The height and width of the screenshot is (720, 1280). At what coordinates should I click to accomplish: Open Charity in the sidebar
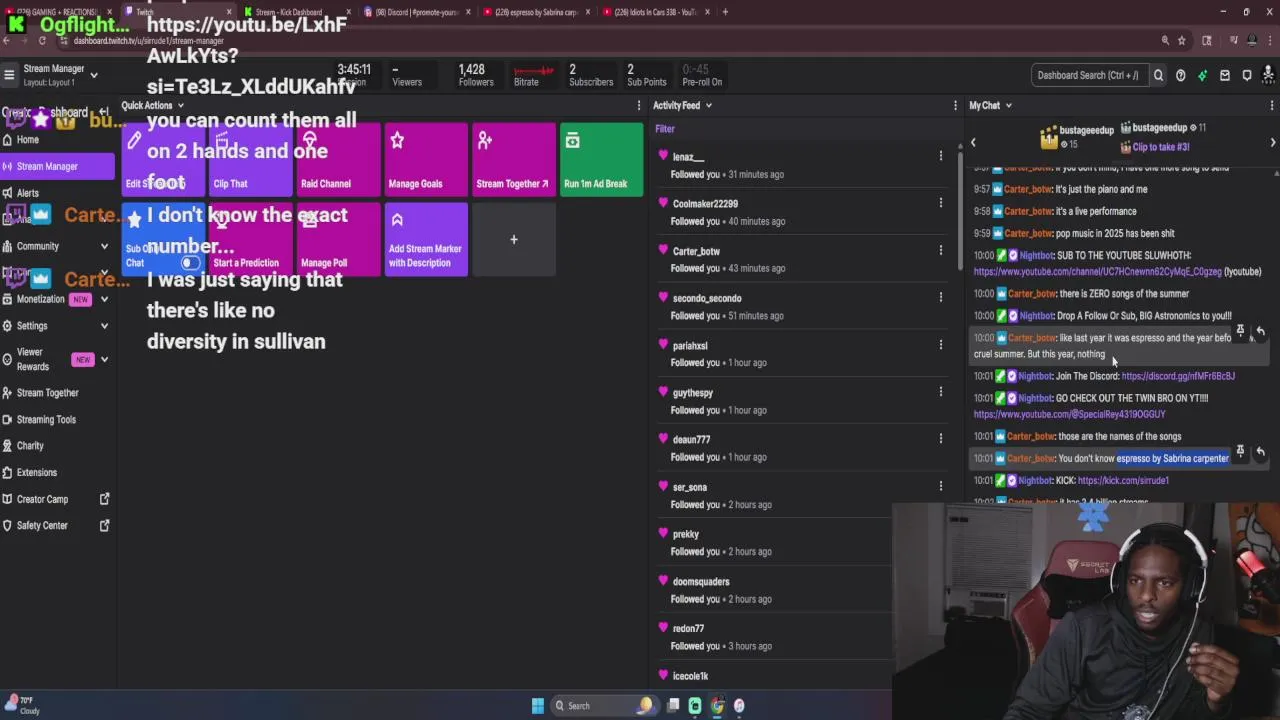58,446
